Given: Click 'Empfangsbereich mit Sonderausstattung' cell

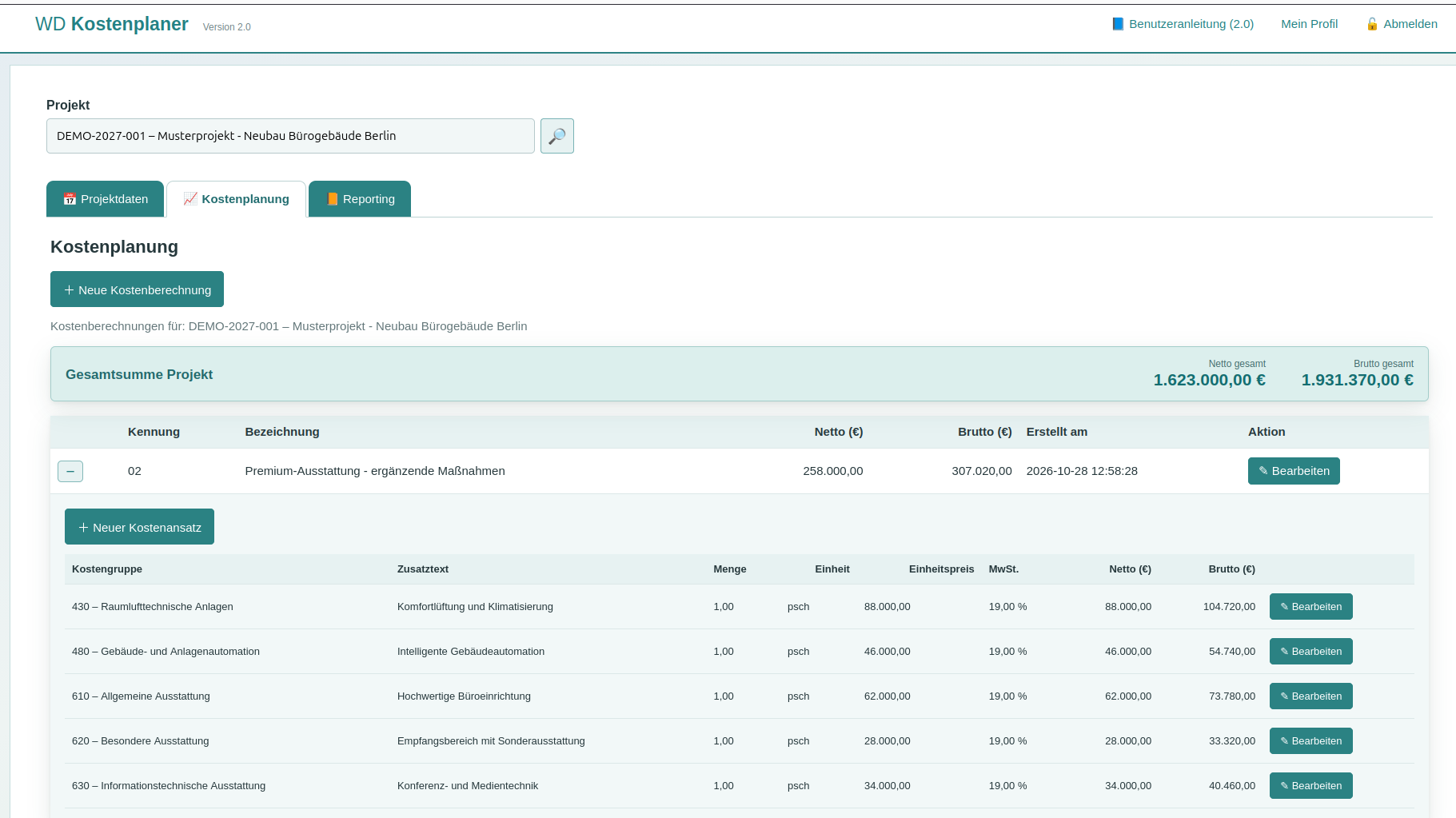Looking at the screenshot, I should tap(491, 741).
